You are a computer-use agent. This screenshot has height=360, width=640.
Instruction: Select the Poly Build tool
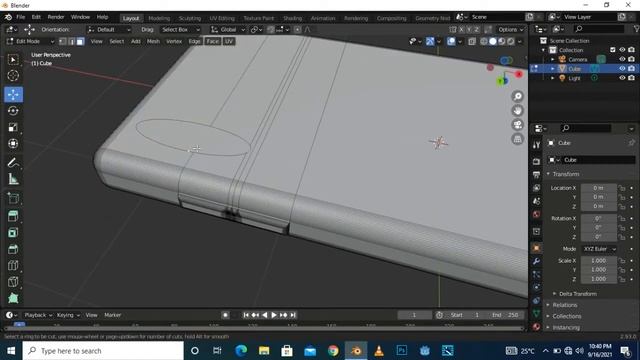coord(13,298)
